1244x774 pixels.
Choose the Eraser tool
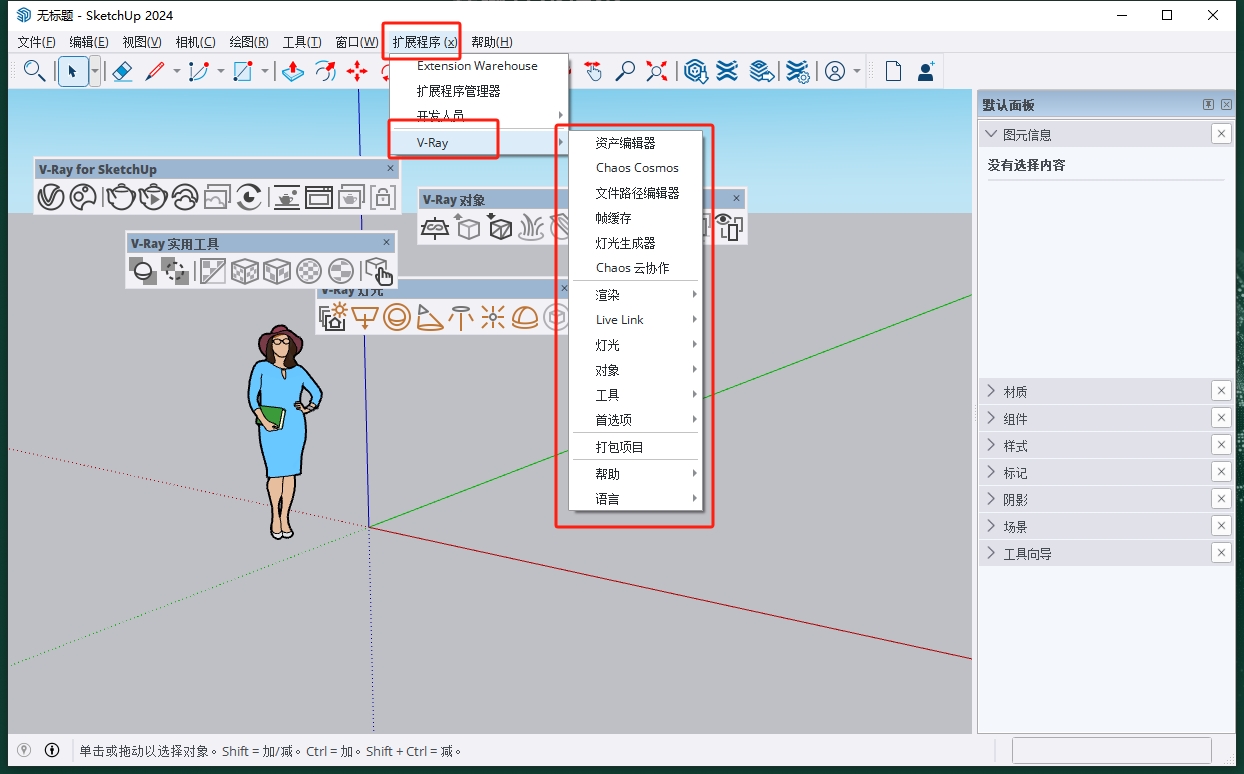tap(122, 71)
